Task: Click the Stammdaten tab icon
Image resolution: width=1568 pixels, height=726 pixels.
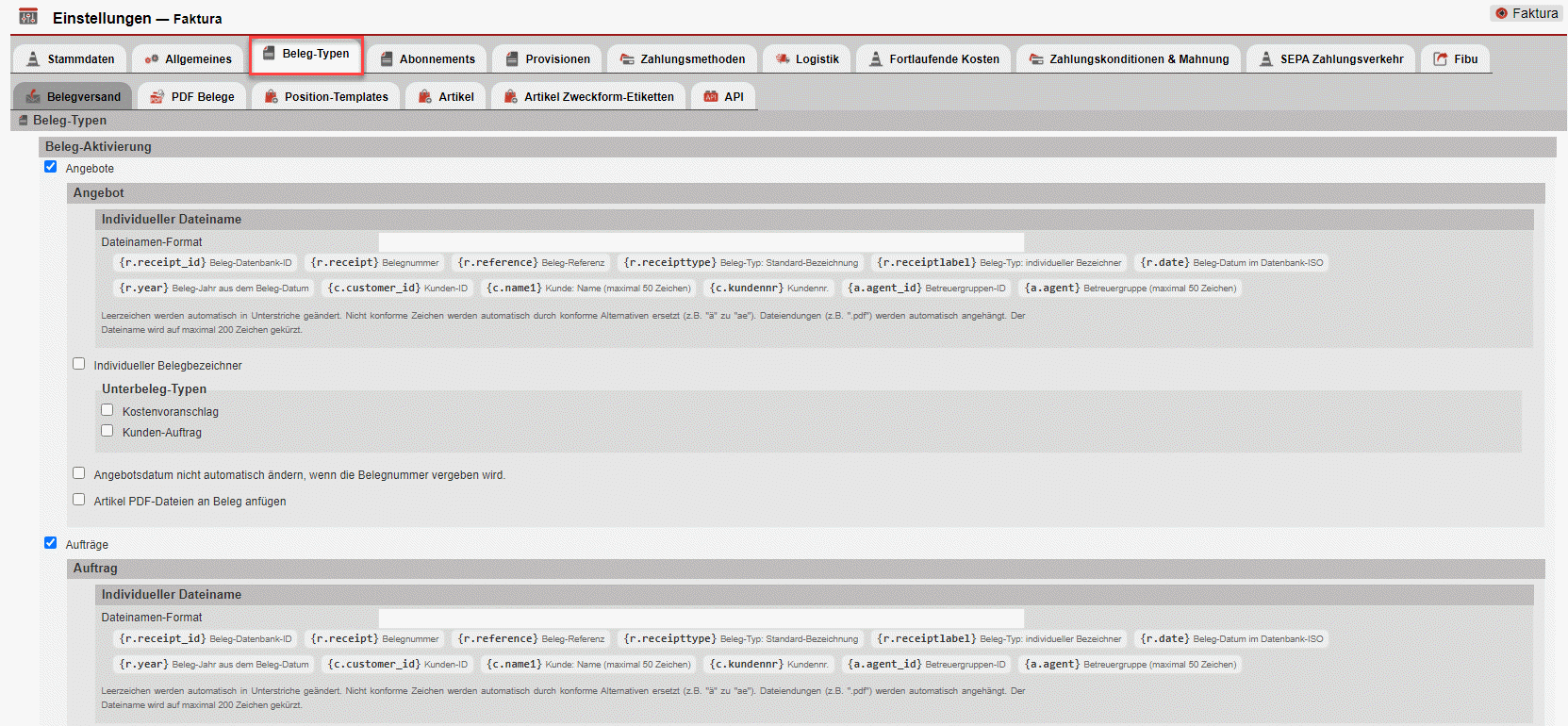Action: click(x=33, y=58)
